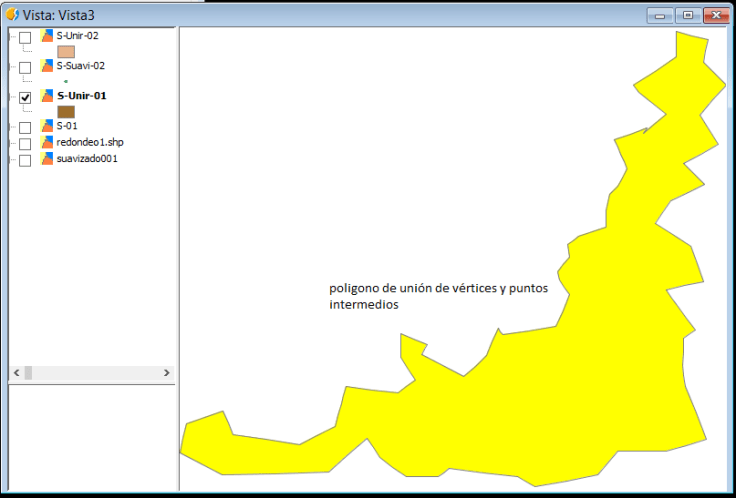Viewport: 736px width, 498px height.
Task: Click the S-Suavi-02 layer icon
Action: 47,66
